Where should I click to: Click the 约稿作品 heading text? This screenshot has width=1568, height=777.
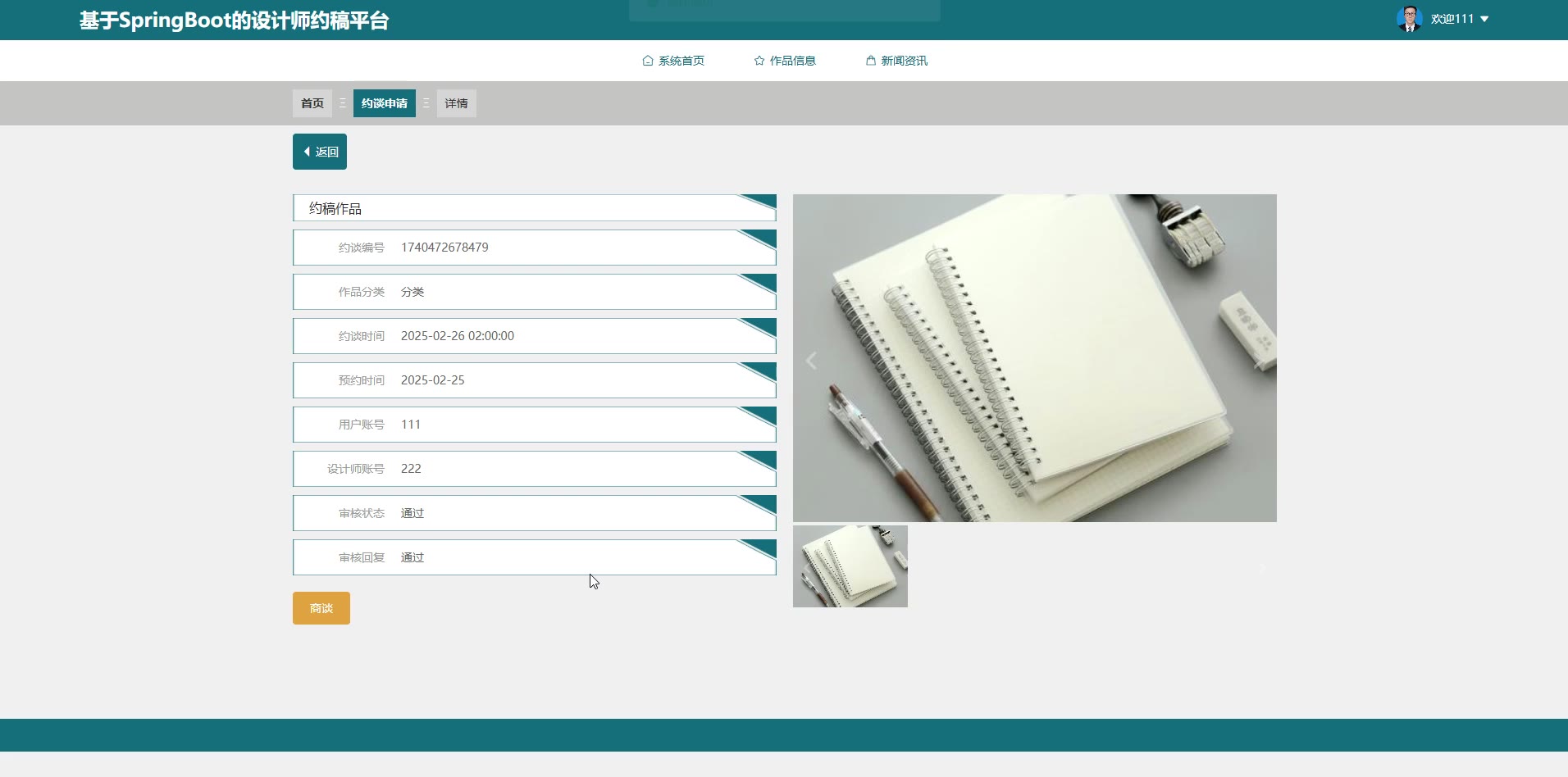click(x=335, y=209)
